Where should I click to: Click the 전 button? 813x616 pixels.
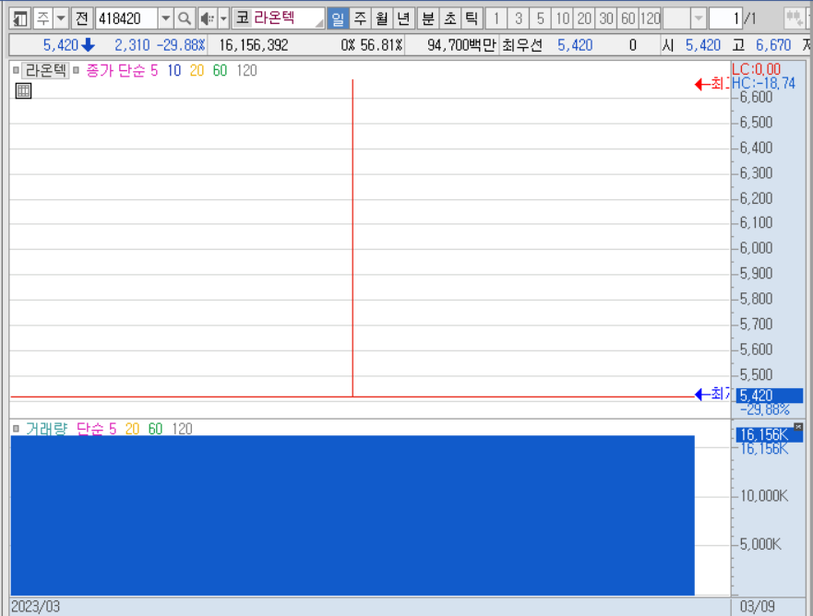pos(81,19)
